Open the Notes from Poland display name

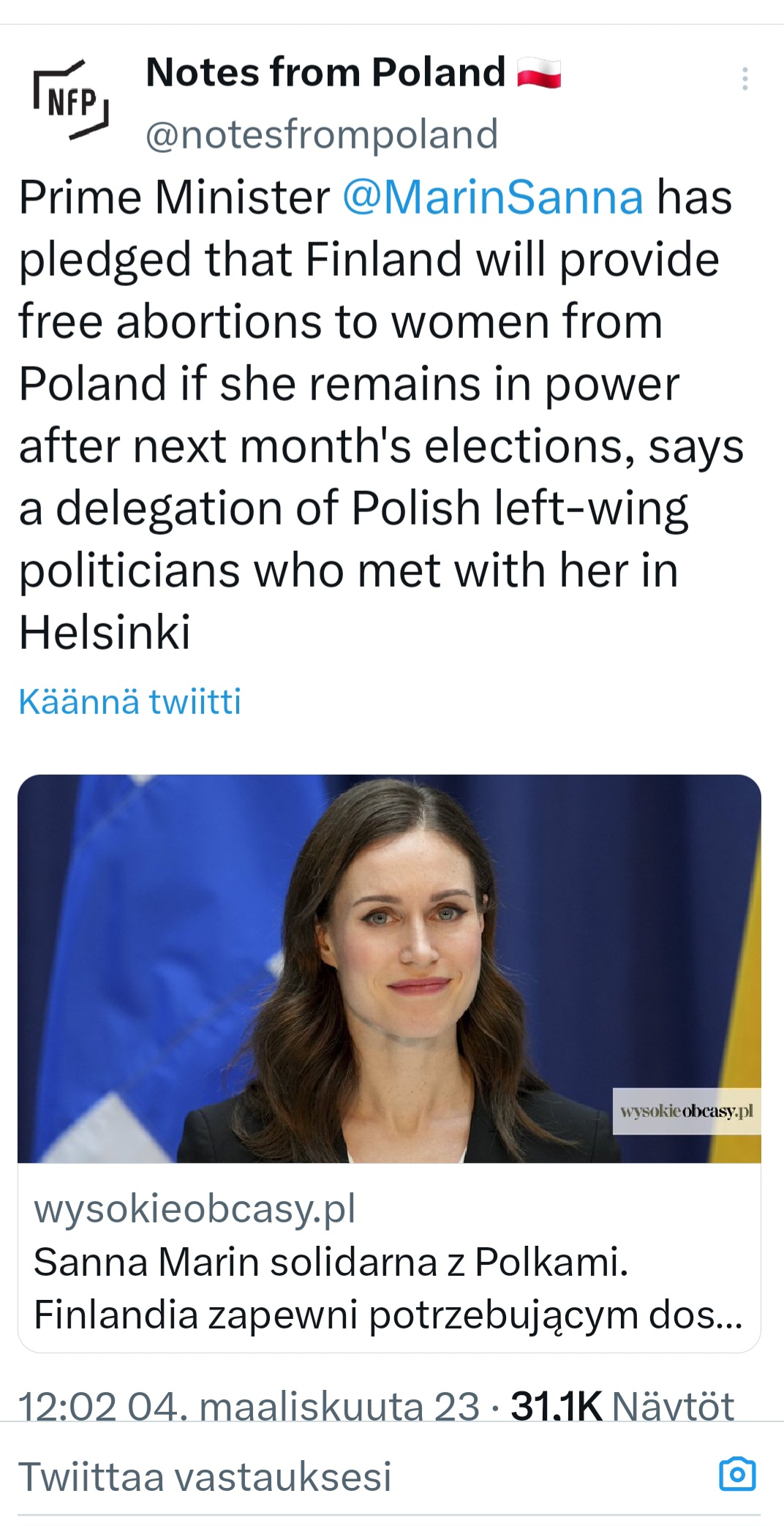(325, 72)
